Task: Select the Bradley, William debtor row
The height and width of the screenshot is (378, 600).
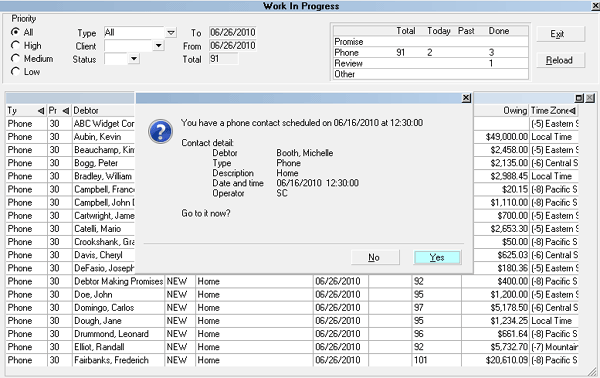Action: [x=103, y=176]
